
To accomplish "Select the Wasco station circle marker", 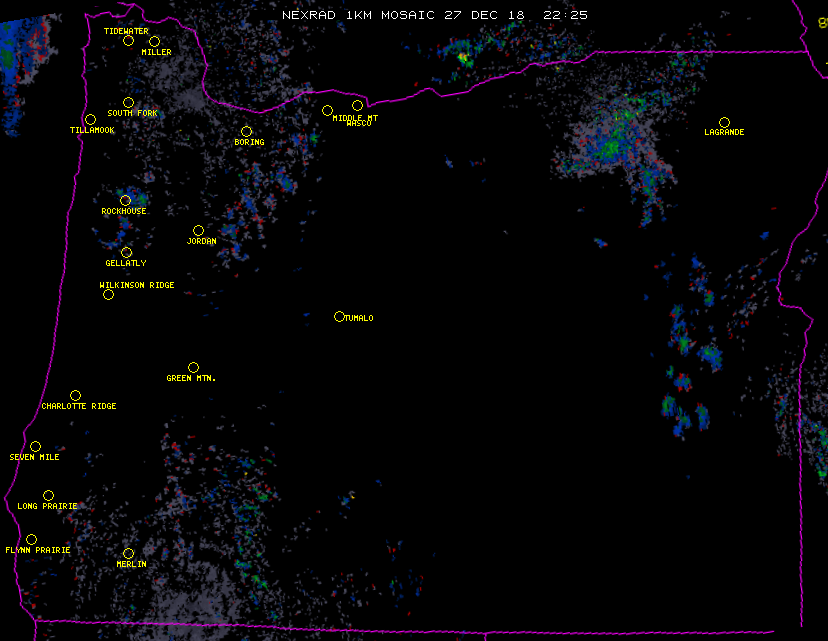I will pos(357,105).
